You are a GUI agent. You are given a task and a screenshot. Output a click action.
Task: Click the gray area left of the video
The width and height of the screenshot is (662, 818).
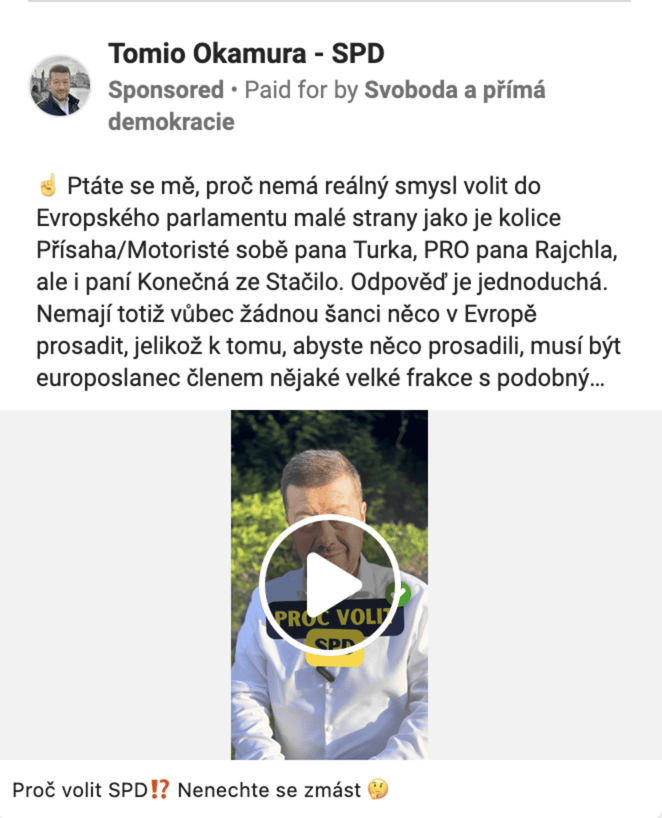tap(115, 584)
